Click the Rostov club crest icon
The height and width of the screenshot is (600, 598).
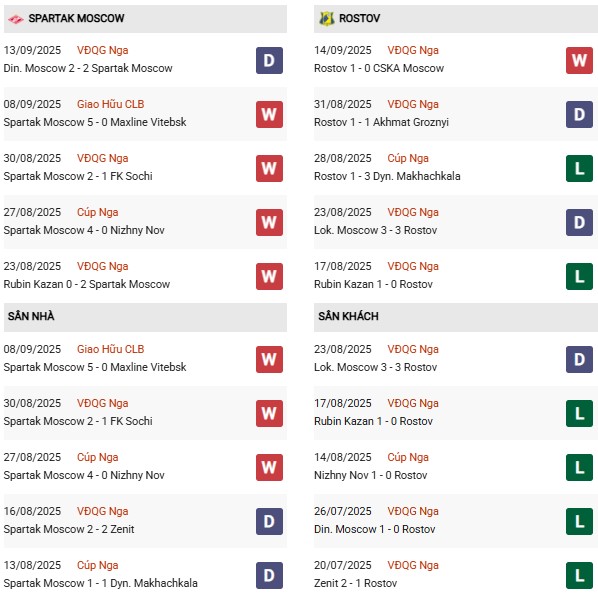pyautogui.click(x=326, y=18)
